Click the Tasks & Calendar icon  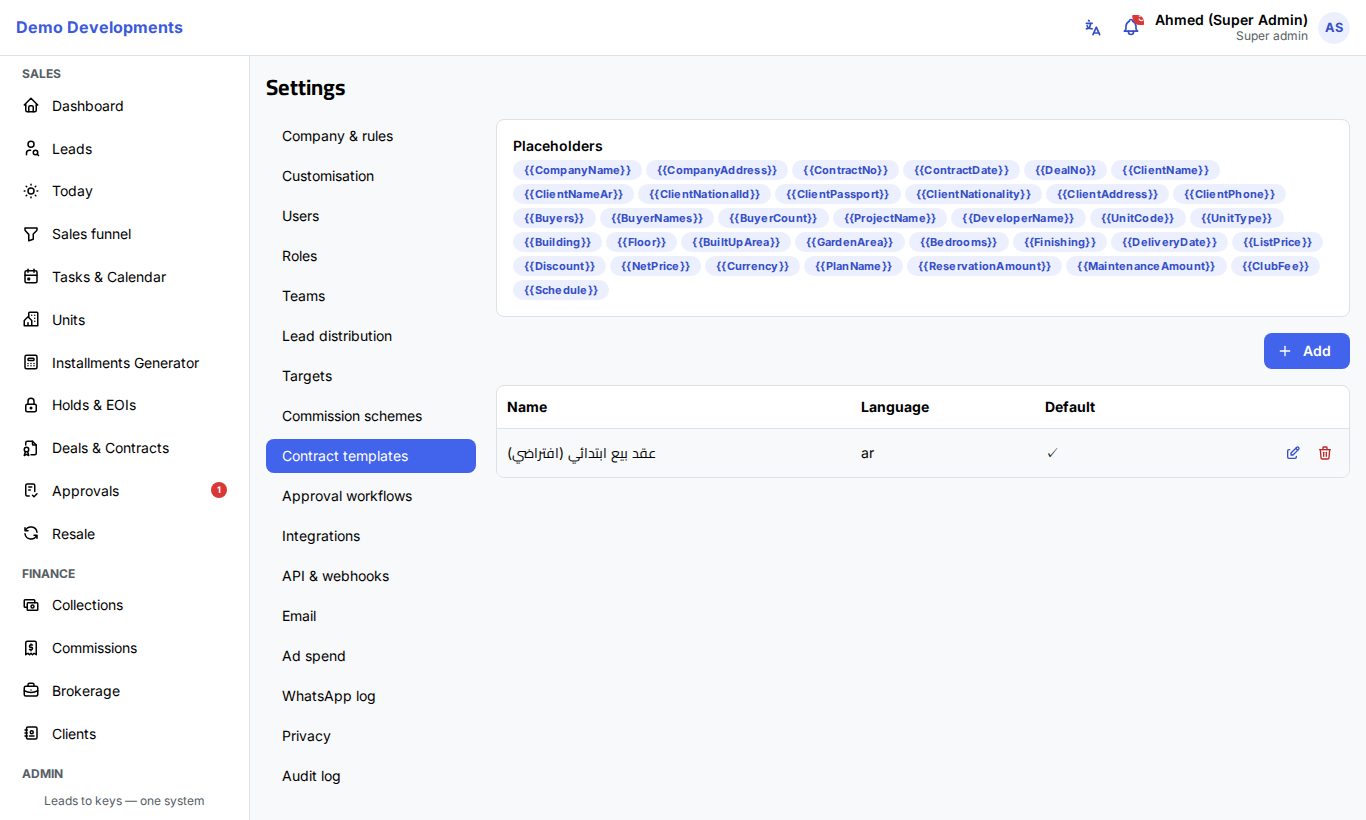31,277
